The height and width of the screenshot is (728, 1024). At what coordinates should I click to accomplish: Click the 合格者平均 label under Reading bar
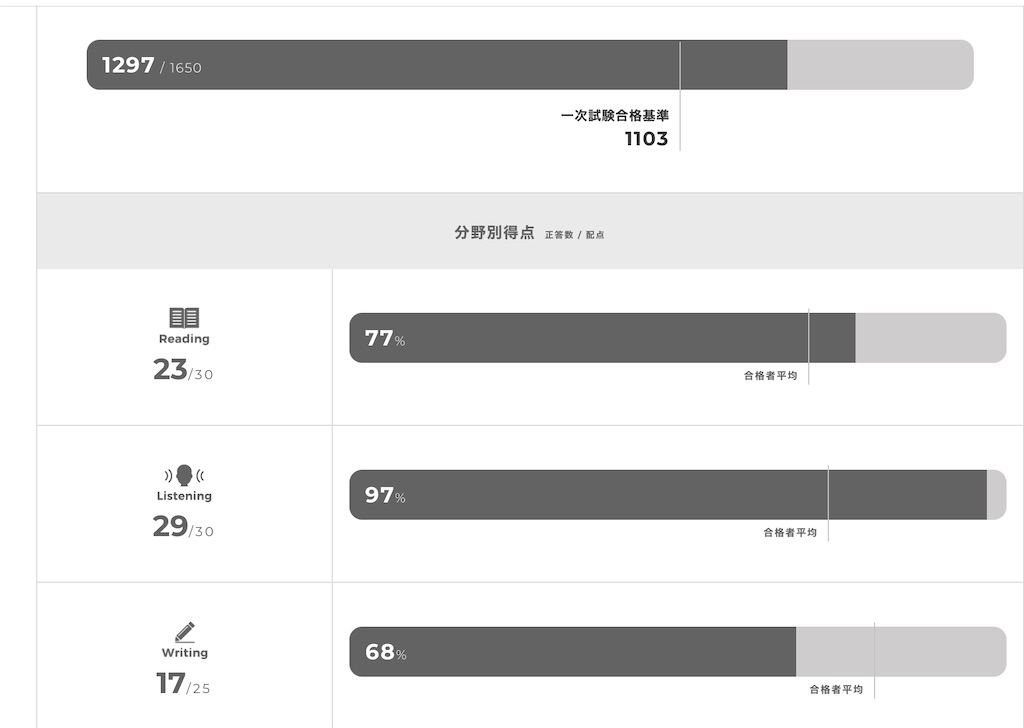pyautogui.click(x=771, y=375)
